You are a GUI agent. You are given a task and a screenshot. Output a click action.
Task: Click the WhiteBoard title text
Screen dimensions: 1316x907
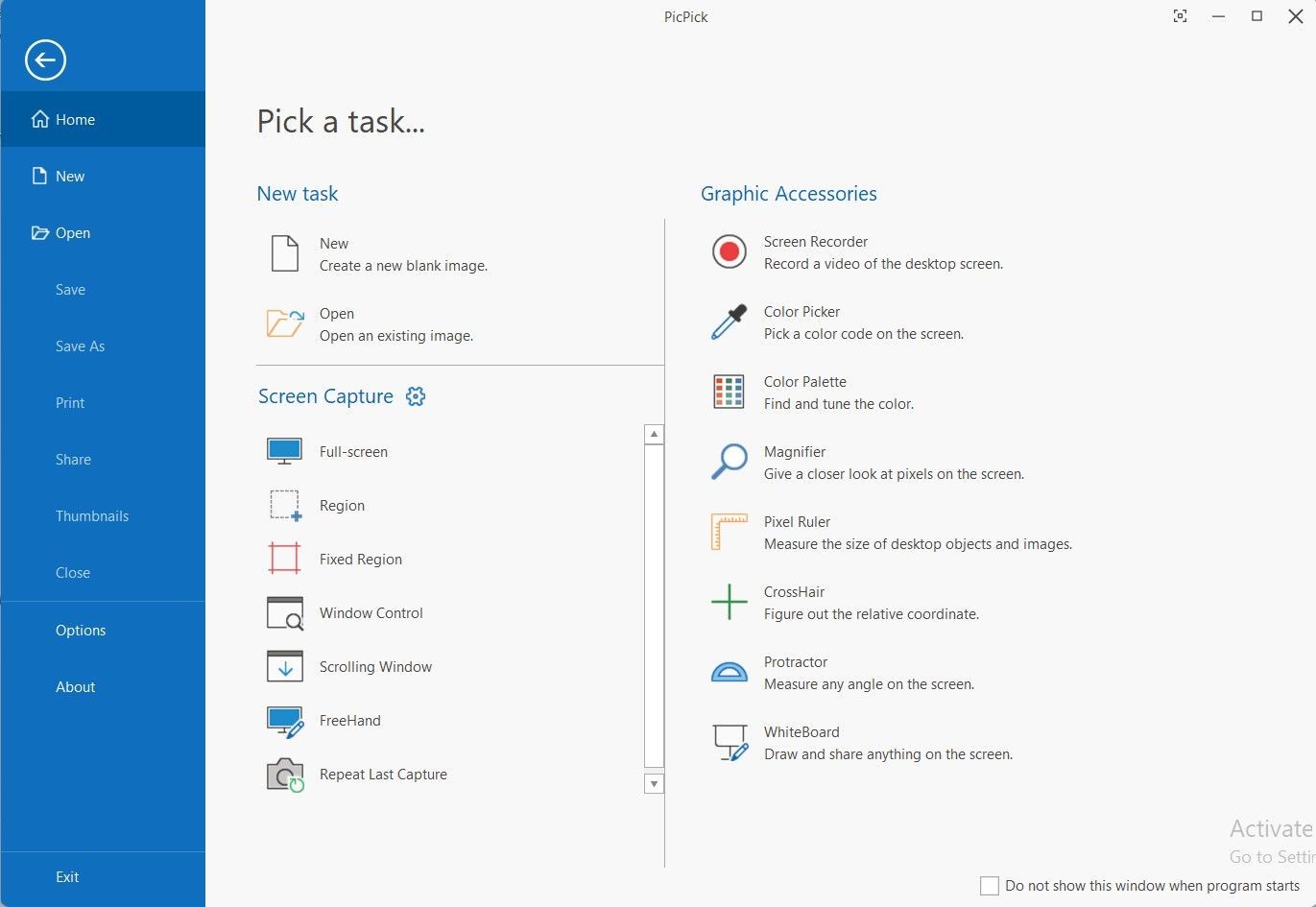pos(802,732)
